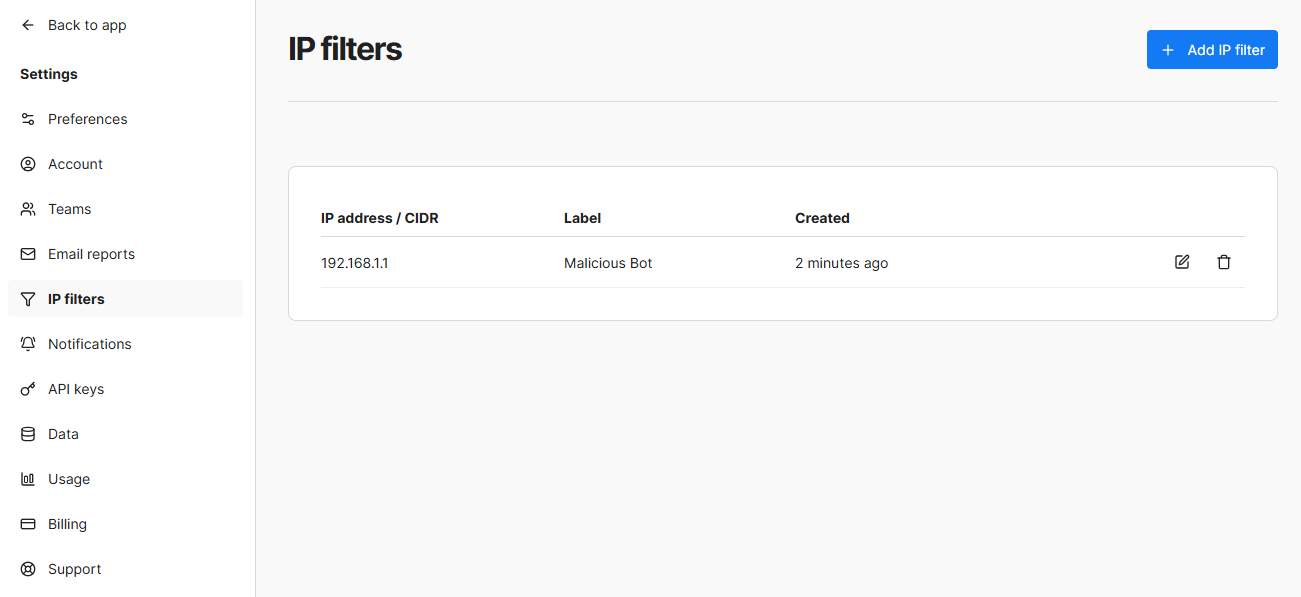Open the Notifications settings page
Viewport: 1301px width, 597px height.
(x=90, y=344)
